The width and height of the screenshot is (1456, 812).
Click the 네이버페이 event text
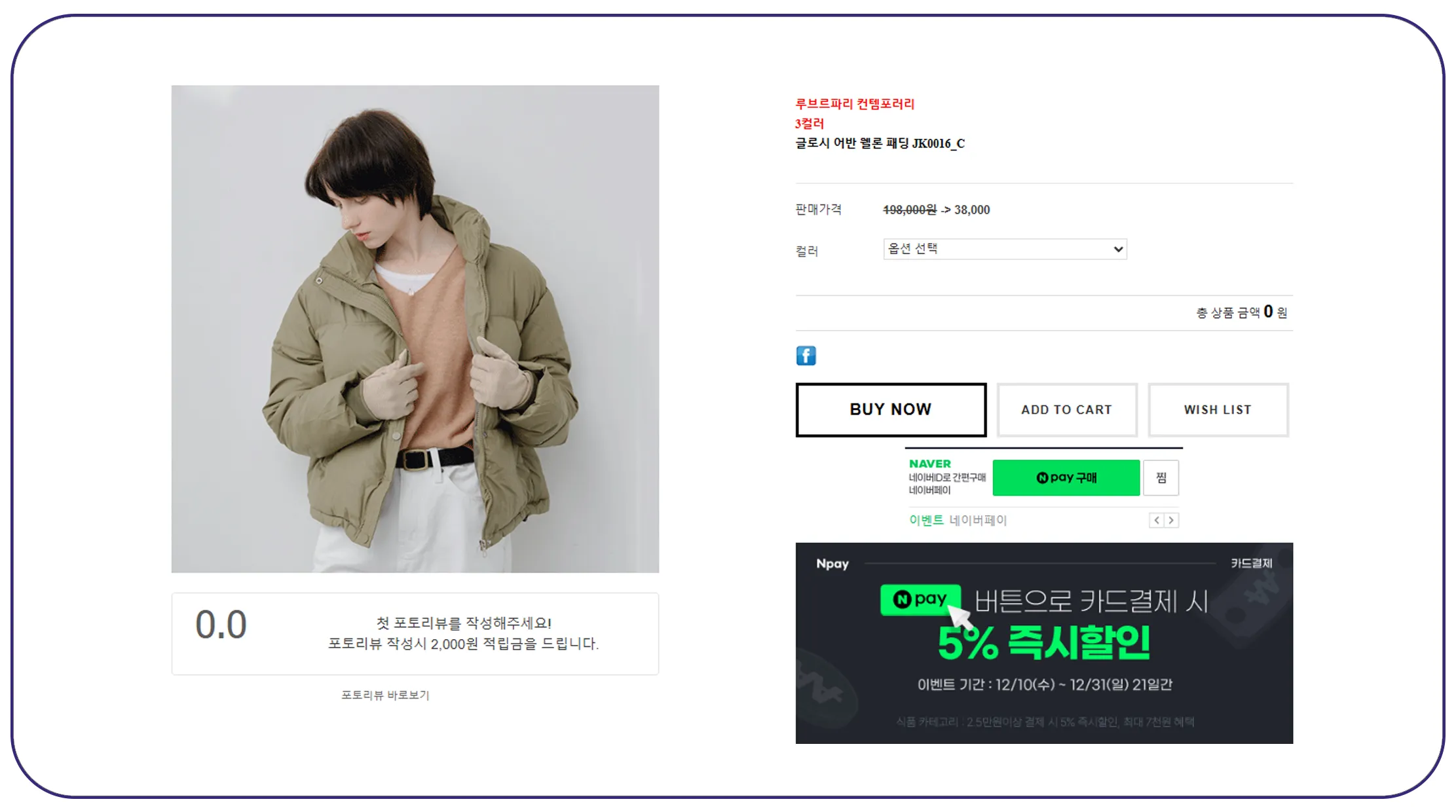coord(978,520)
